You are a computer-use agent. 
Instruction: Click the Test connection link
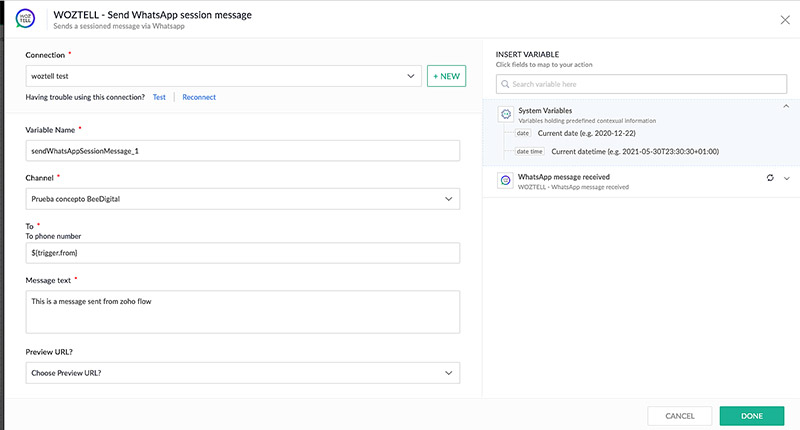pos(159,97)
